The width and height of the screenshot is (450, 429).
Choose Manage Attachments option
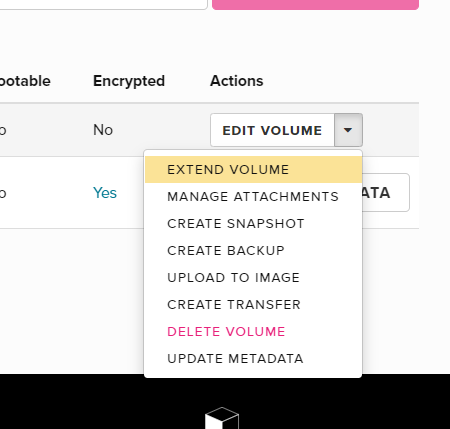pyautogui.click(x=253, y=197)
